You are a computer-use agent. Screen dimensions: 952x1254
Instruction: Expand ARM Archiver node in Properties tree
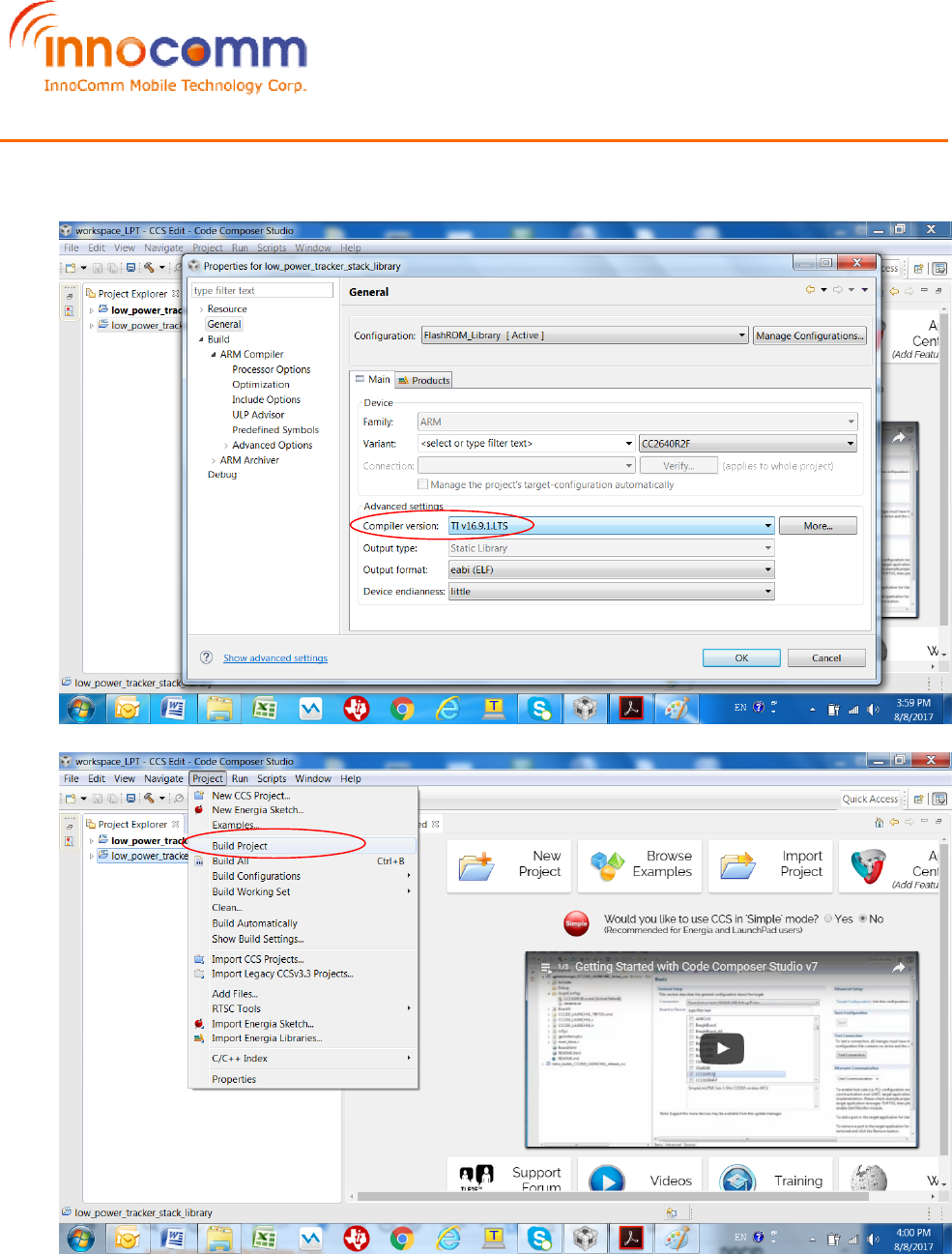[214, 460]
